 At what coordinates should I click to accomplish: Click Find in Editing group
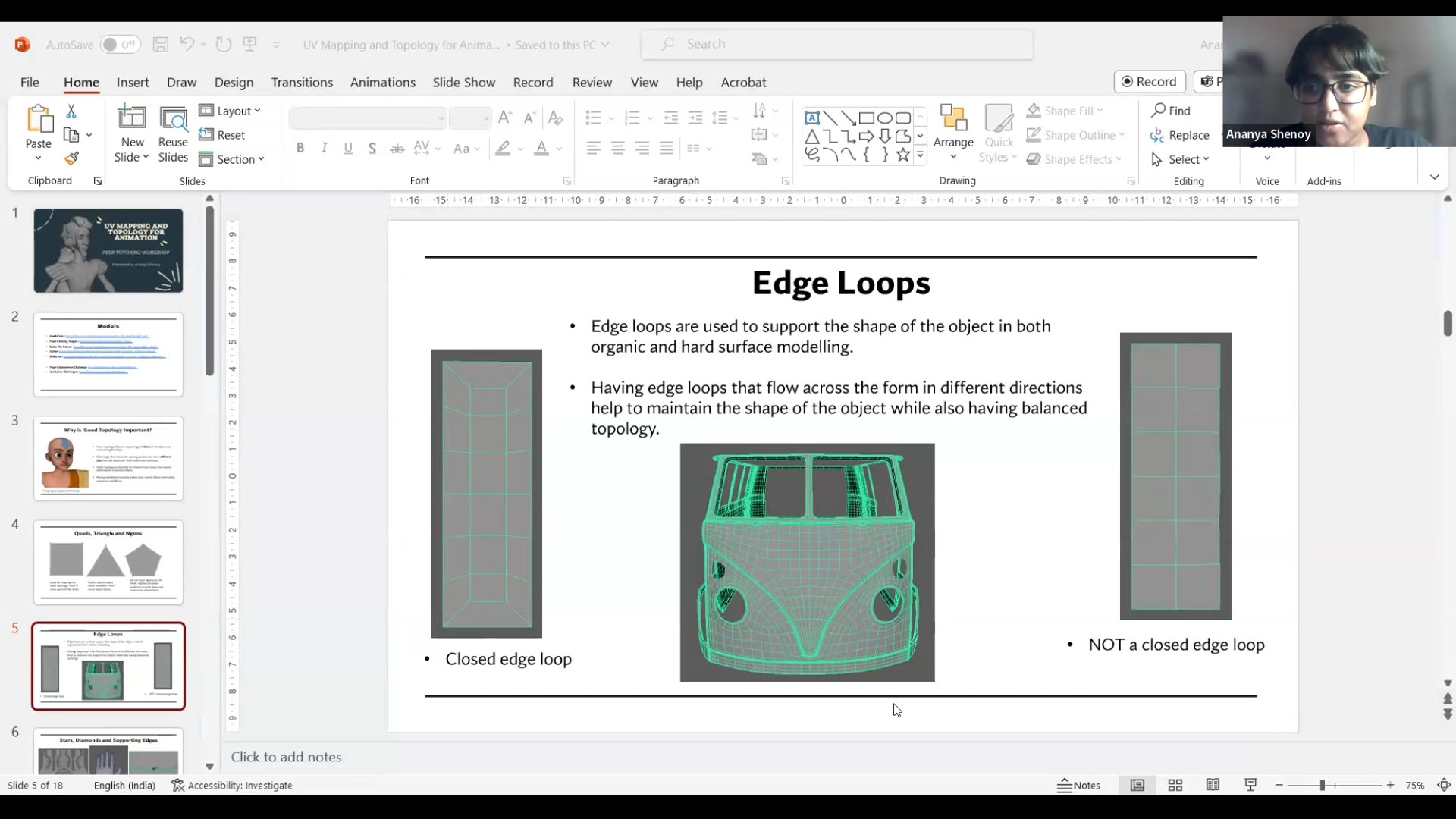tap(1171, 111)
